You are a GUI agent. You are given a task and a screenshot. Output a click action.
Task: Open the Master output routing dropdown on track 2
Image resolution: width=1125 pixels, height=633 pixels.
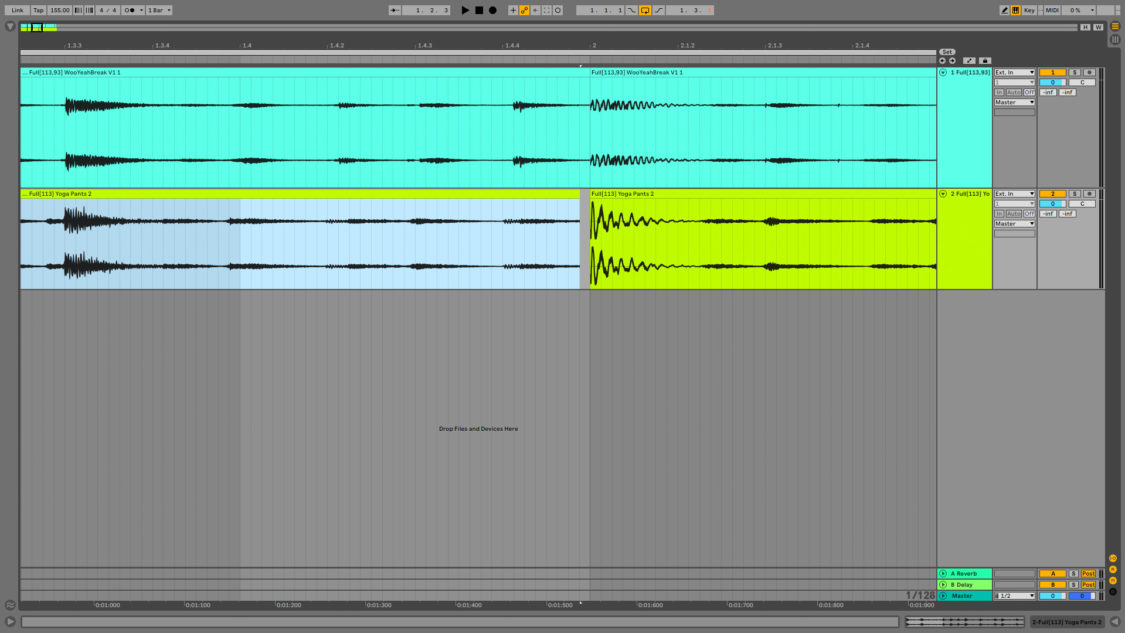[1014, 223]
